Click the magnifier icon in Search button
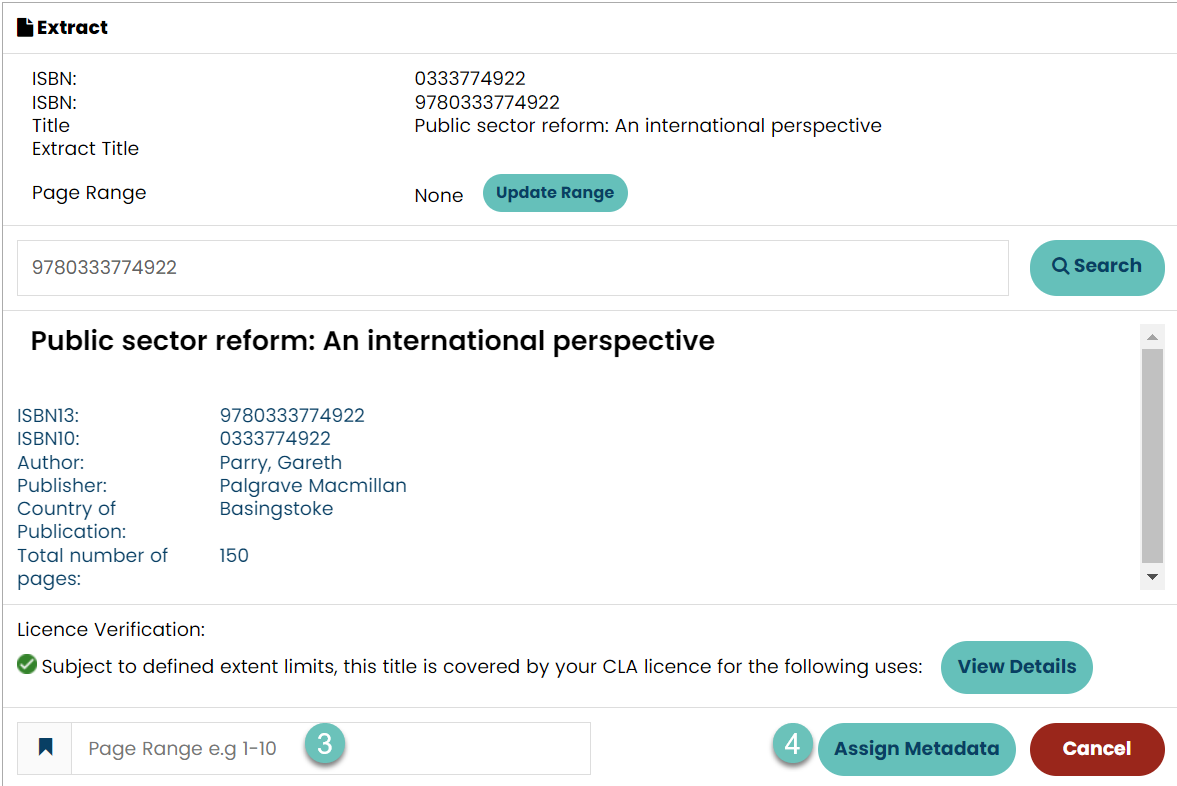This screenshot has width=1177, height=786. click(x=1060, y=266)
